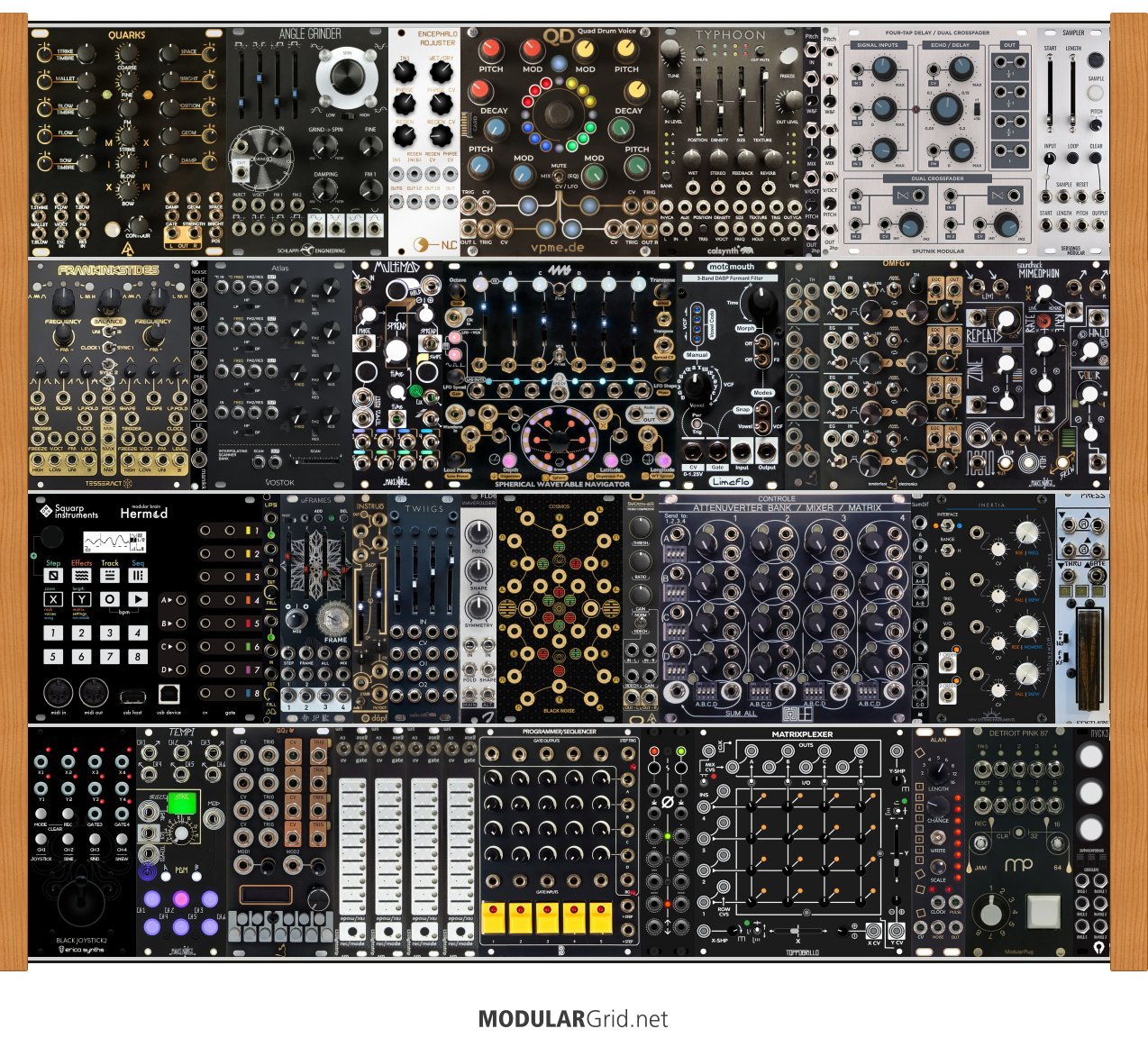Select the Encephalo Adjuster module

point(424,141)
